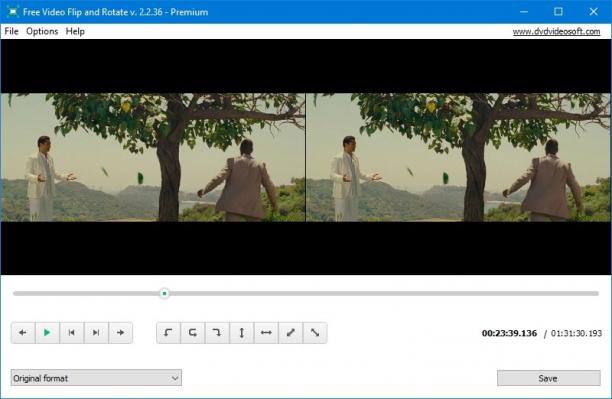
Task: Click the original video preview on the left
Action: click(x=153, y=157)
